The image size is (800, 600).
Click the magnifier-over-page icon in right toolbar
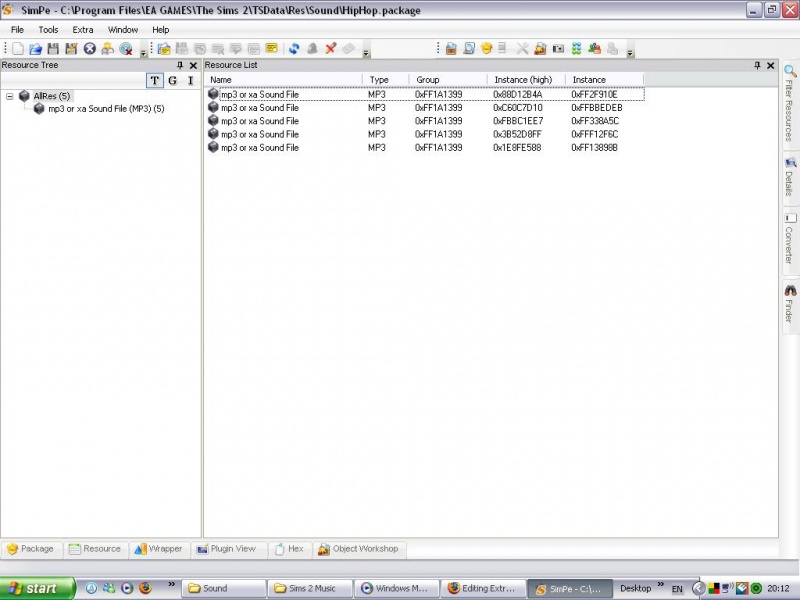tap(469, 48)
